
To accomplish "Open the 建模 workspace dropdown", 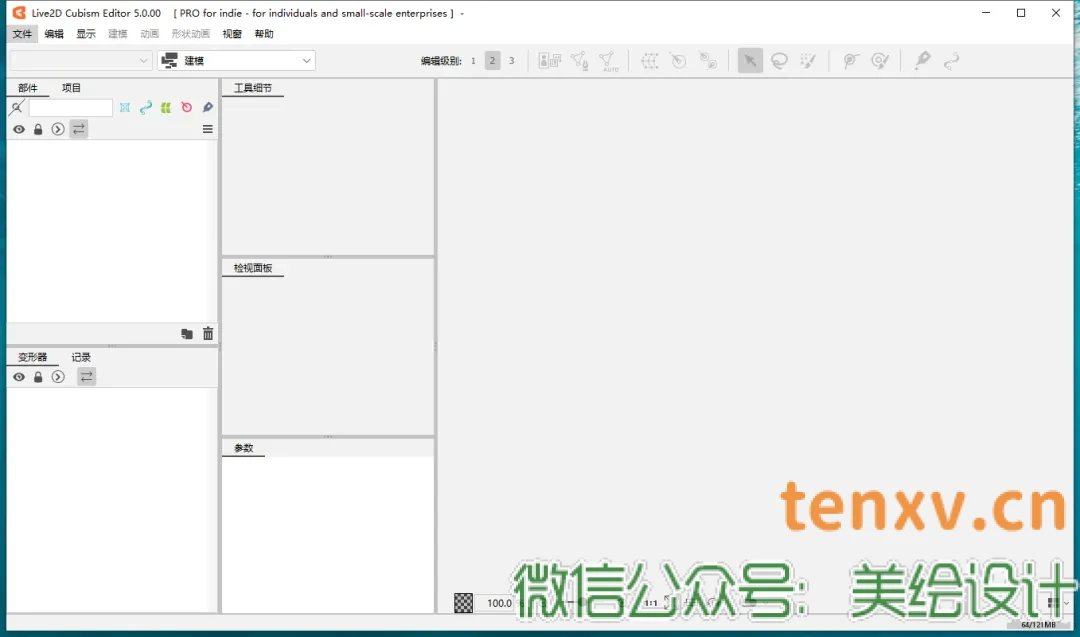I will click(236, 61).
